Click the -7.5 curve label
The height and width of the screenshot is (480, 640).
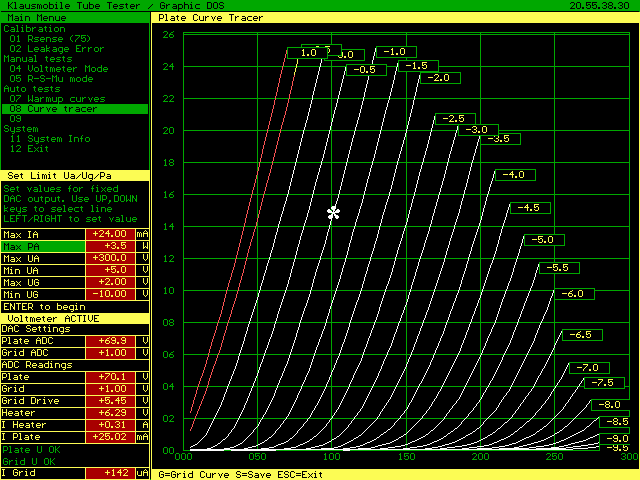click(604, 383)
